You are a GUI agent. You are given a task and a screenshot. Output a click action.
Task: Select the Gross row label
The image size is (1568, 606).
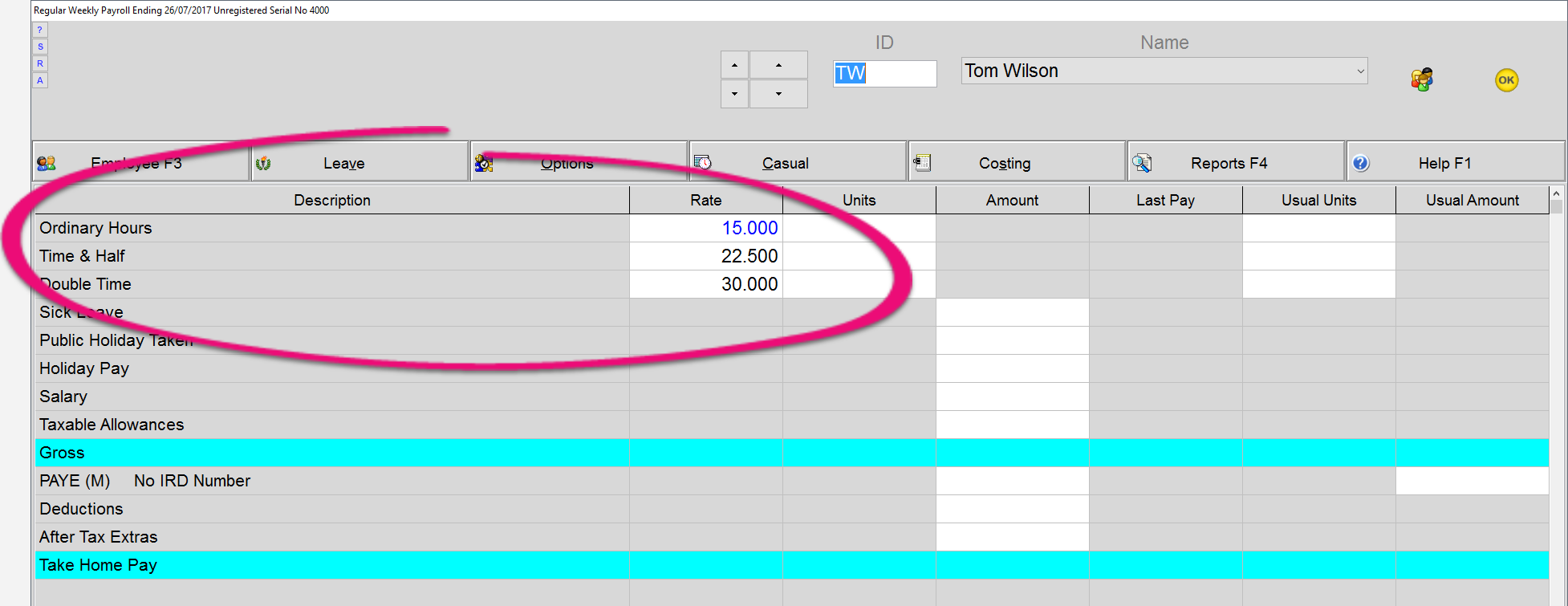pyautogui.click(x=62, y=453)
